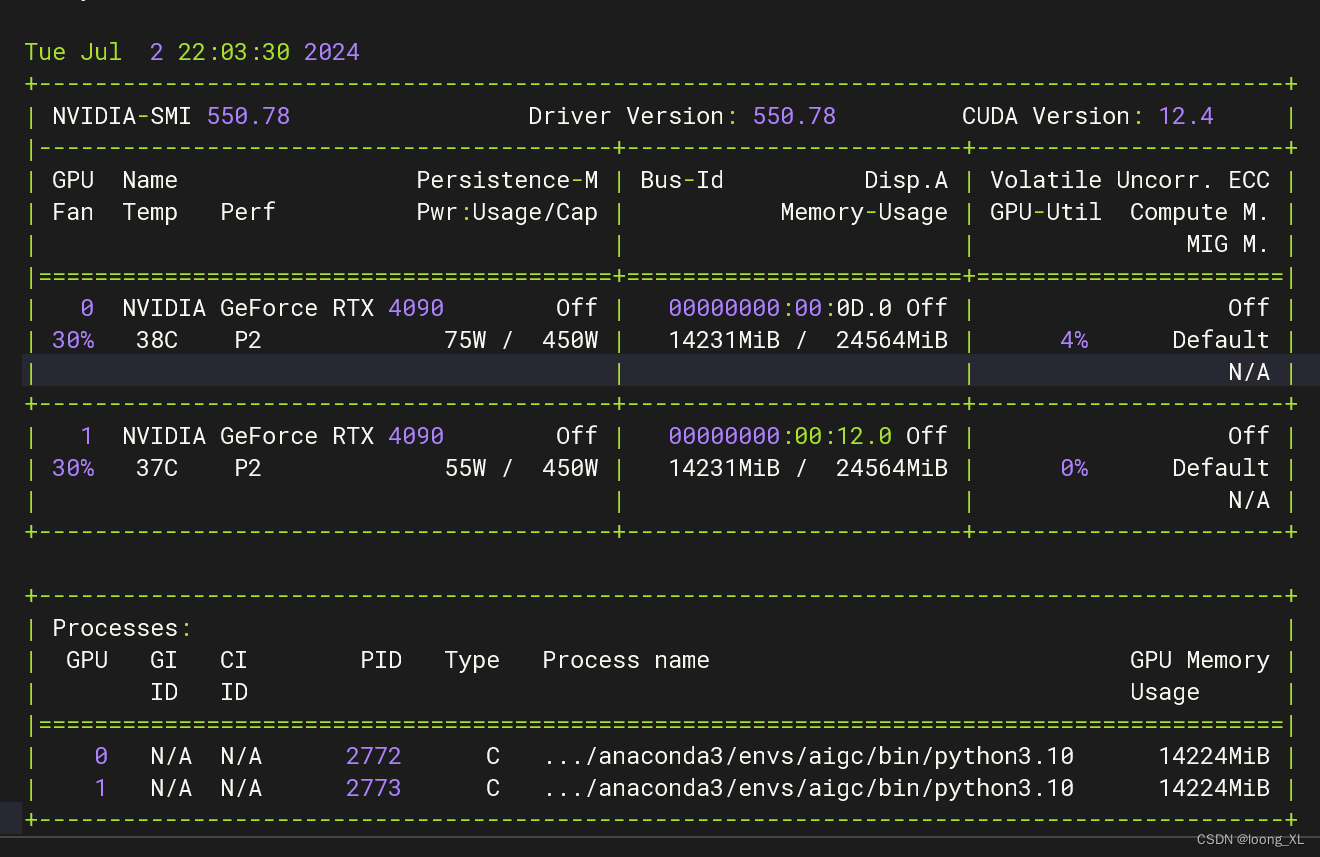Screen dimensions: 1320x857
Task: Click power usage "55W / 450W"
Action: (x=521, y=468)
